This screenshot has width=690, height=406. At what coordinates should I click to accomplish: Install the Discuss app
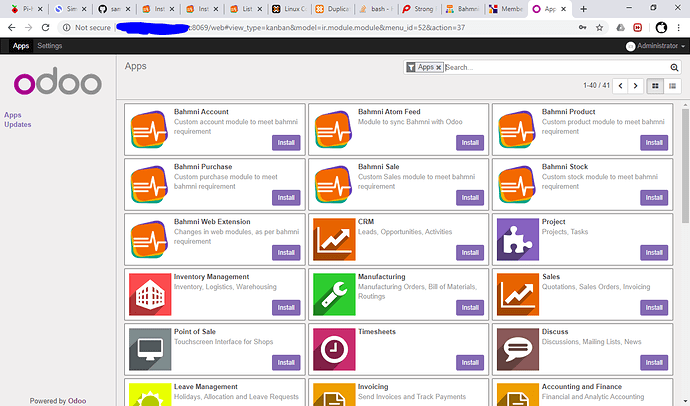click(x=654, y=362)
